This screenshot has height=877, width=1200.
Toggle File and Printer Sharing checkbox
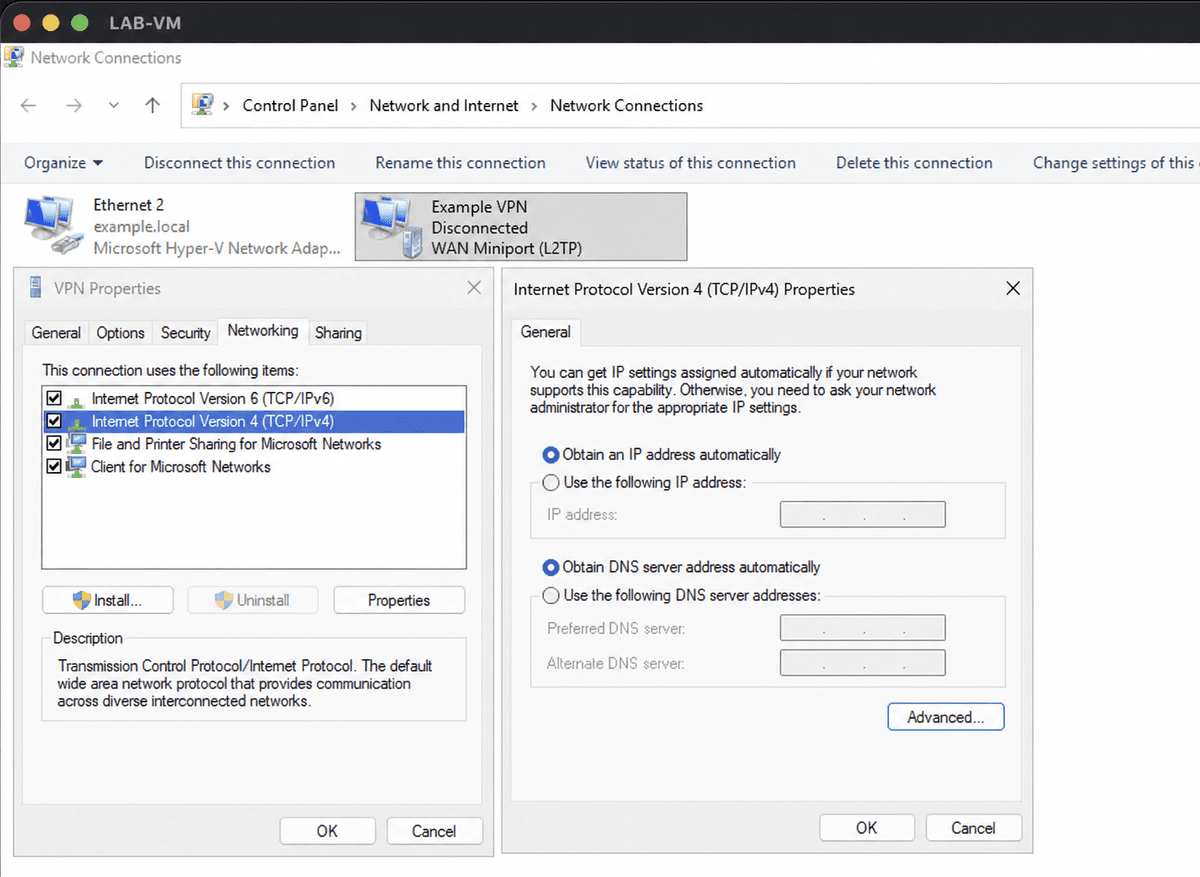click(x=54, y=443)
